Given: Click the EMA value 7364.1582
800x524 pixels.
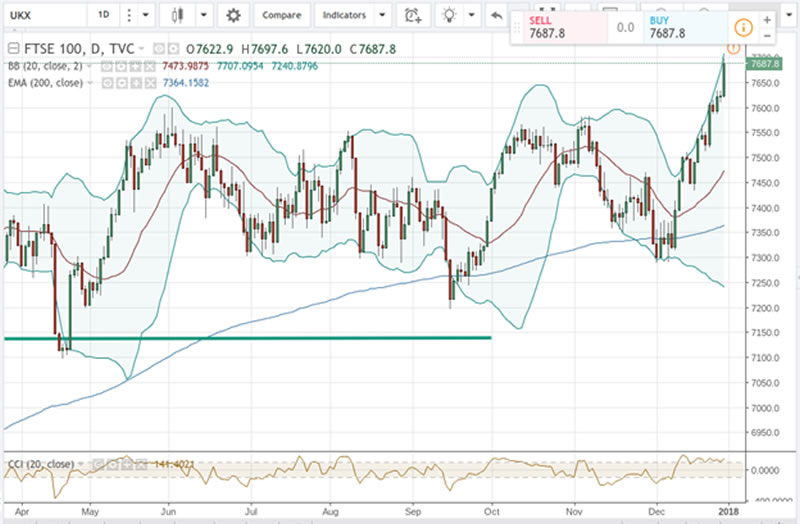Looking at the screenshot, I should click(x=186, y=83).
